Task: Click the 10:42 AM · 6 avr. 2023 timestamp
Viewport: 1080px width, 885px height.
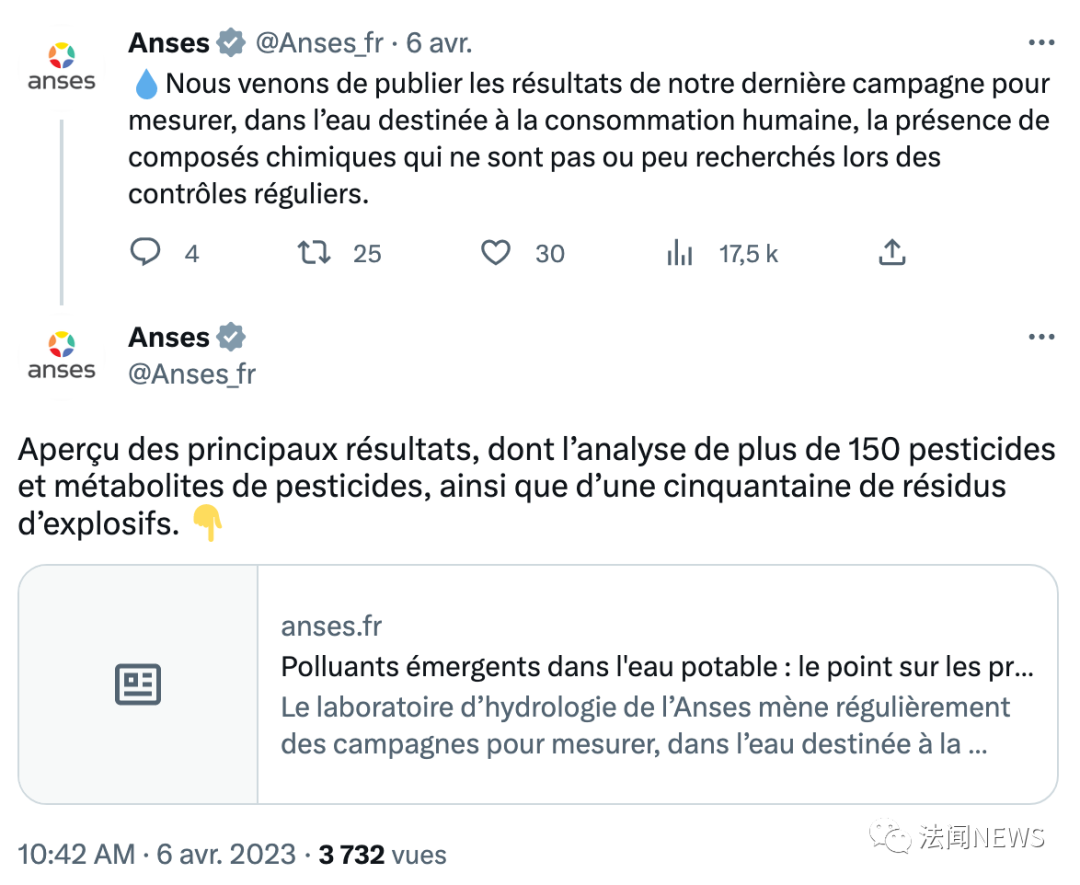Action: tap(157, 855)
